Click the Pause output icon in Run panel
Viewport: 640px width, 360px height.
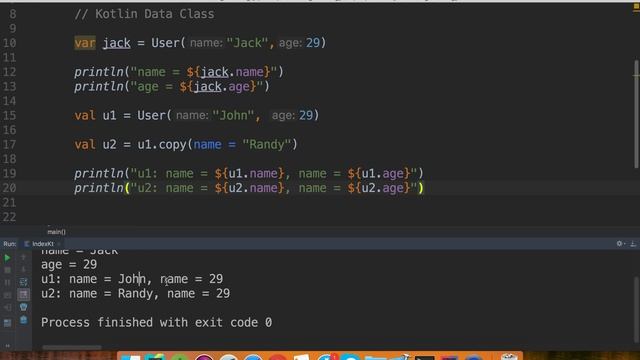[7, 282]
